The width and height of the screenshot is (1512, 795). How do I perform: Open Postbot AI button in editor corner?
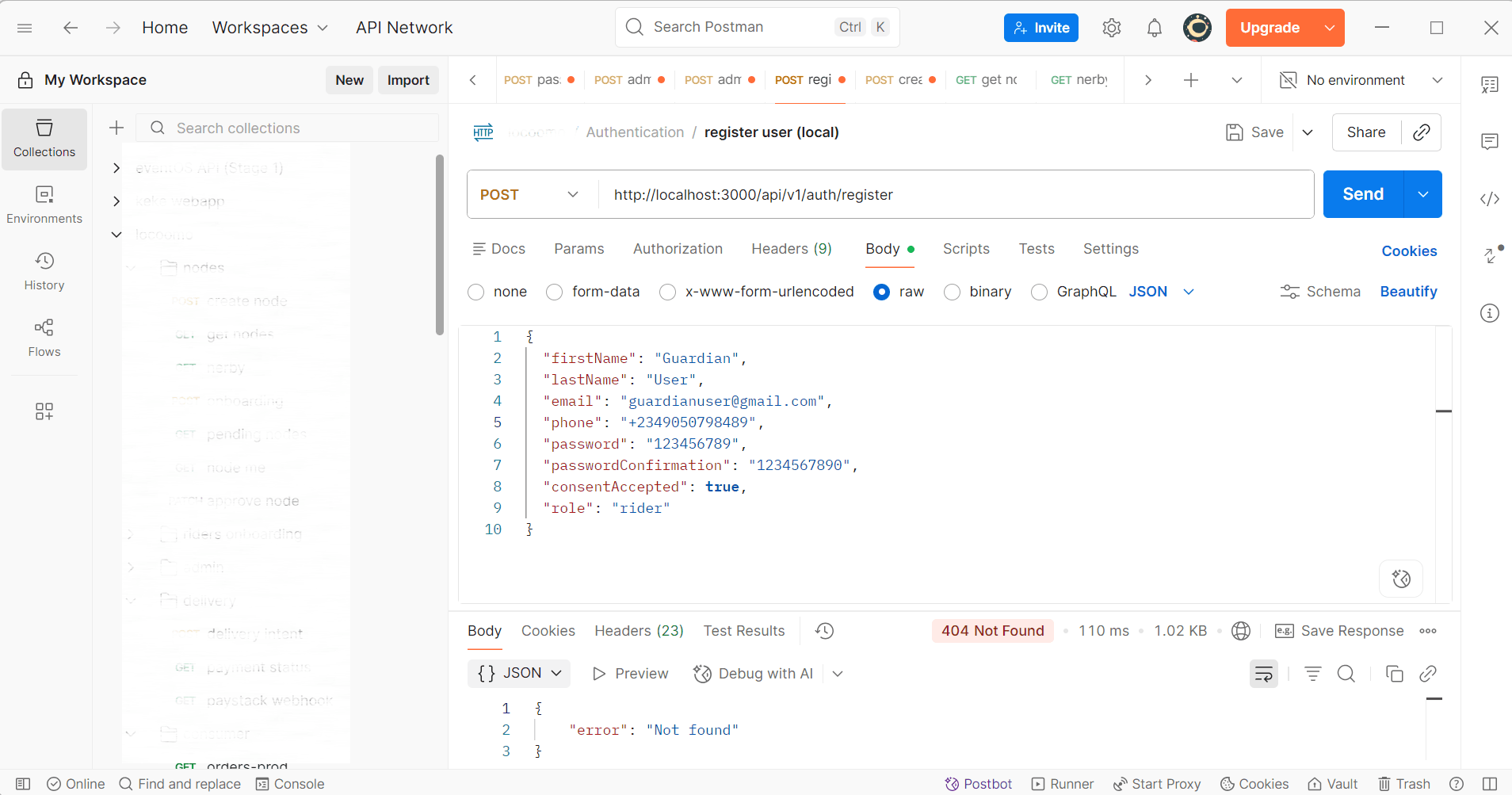[1401, 579]
